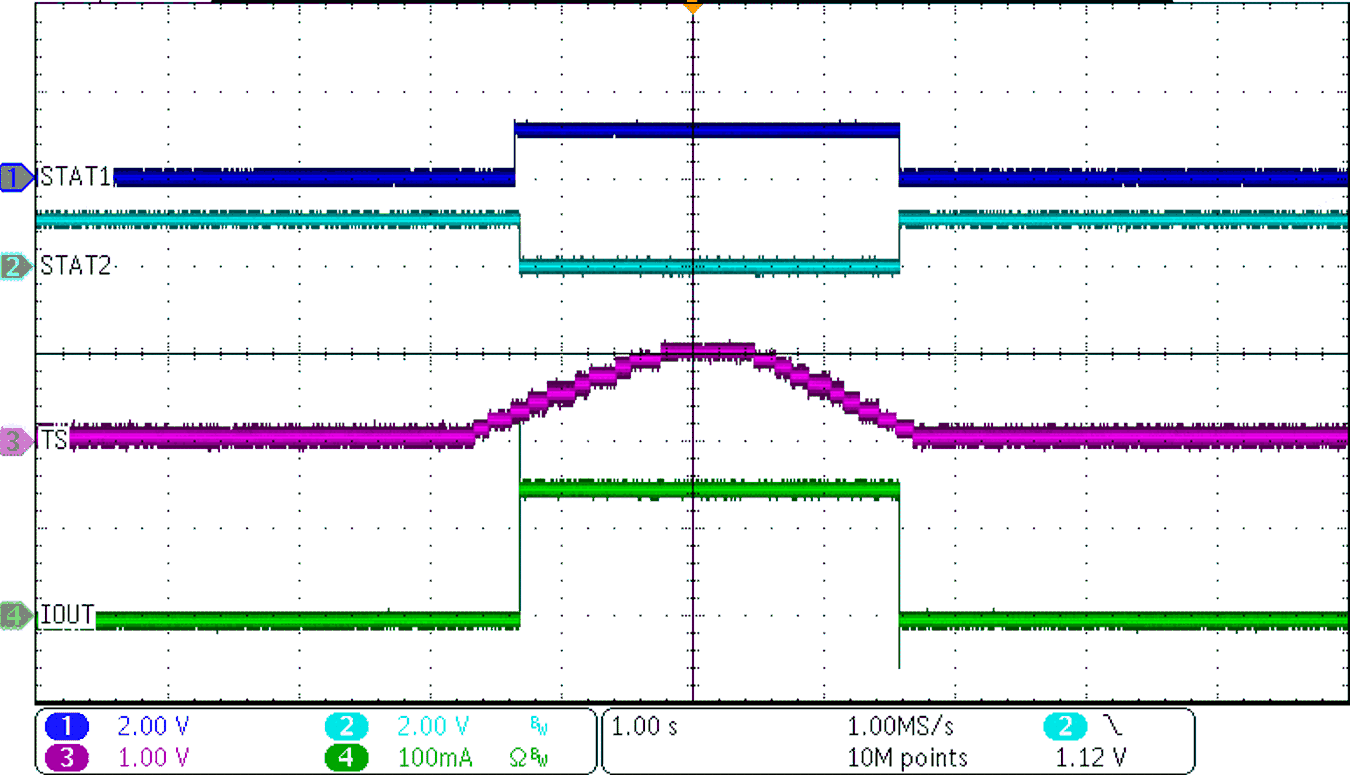Viewport: 1350px width, 775px height.
Task: Click the channel 3 TS marker arrow
Action: [14, 440]
